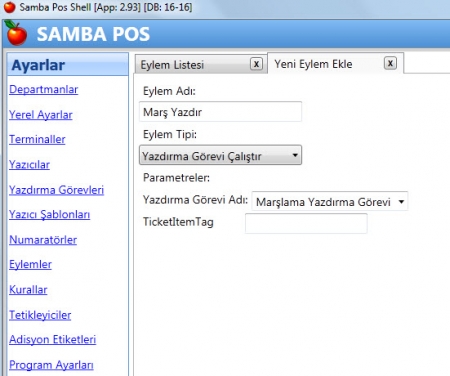The image size is (450, 376).
Task: Open the Yerel Ayarlar link
Action: tap(41, 115)
